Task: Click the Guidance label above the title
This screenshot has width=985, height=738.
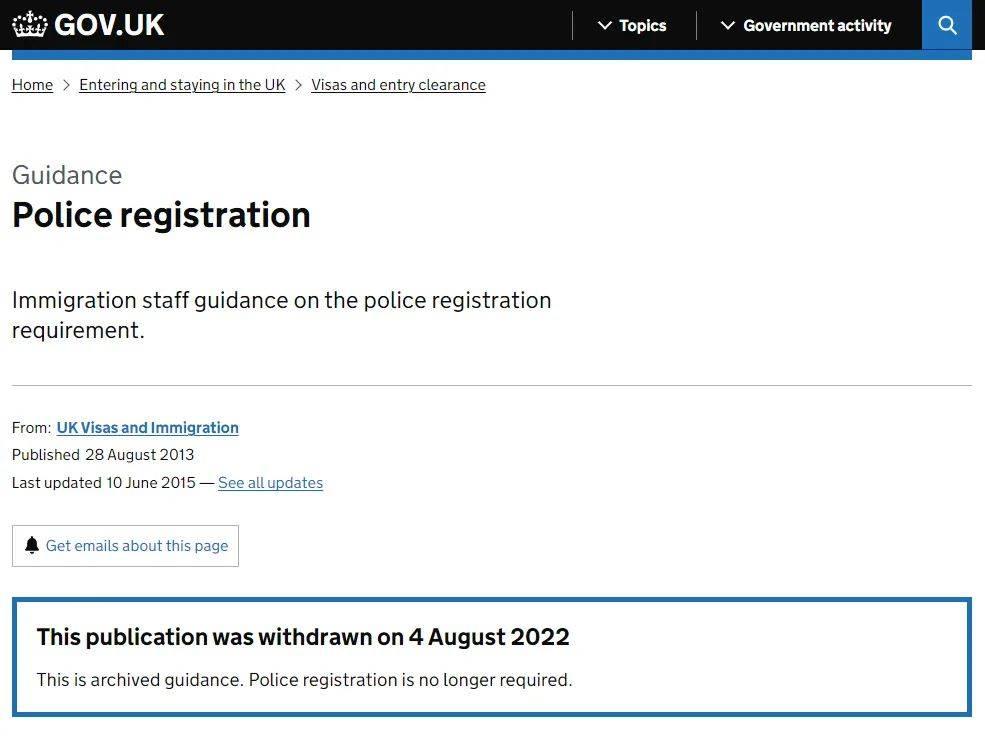Action: (x=67, y=175)
